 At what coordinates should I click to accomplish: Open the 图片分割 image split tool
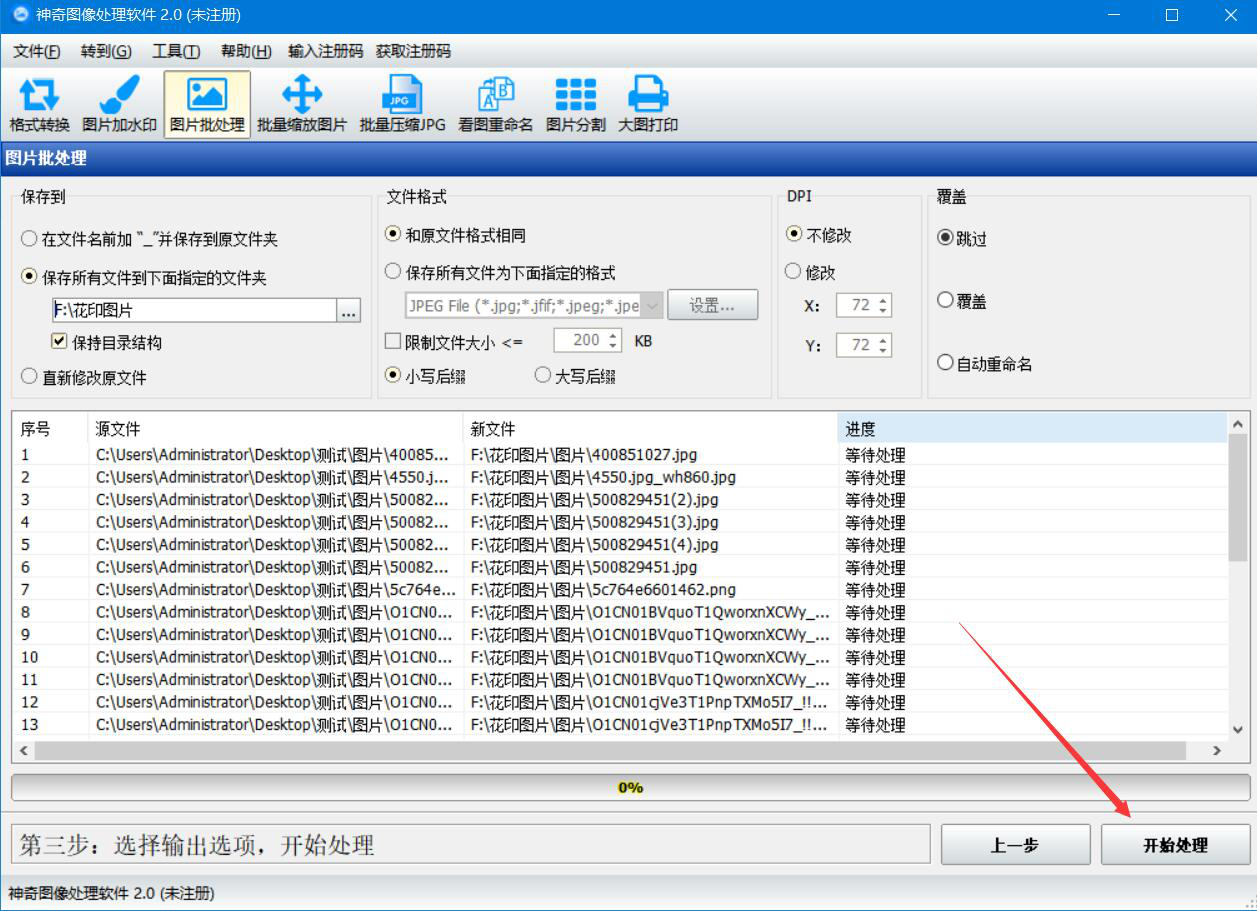pos(575,104)
